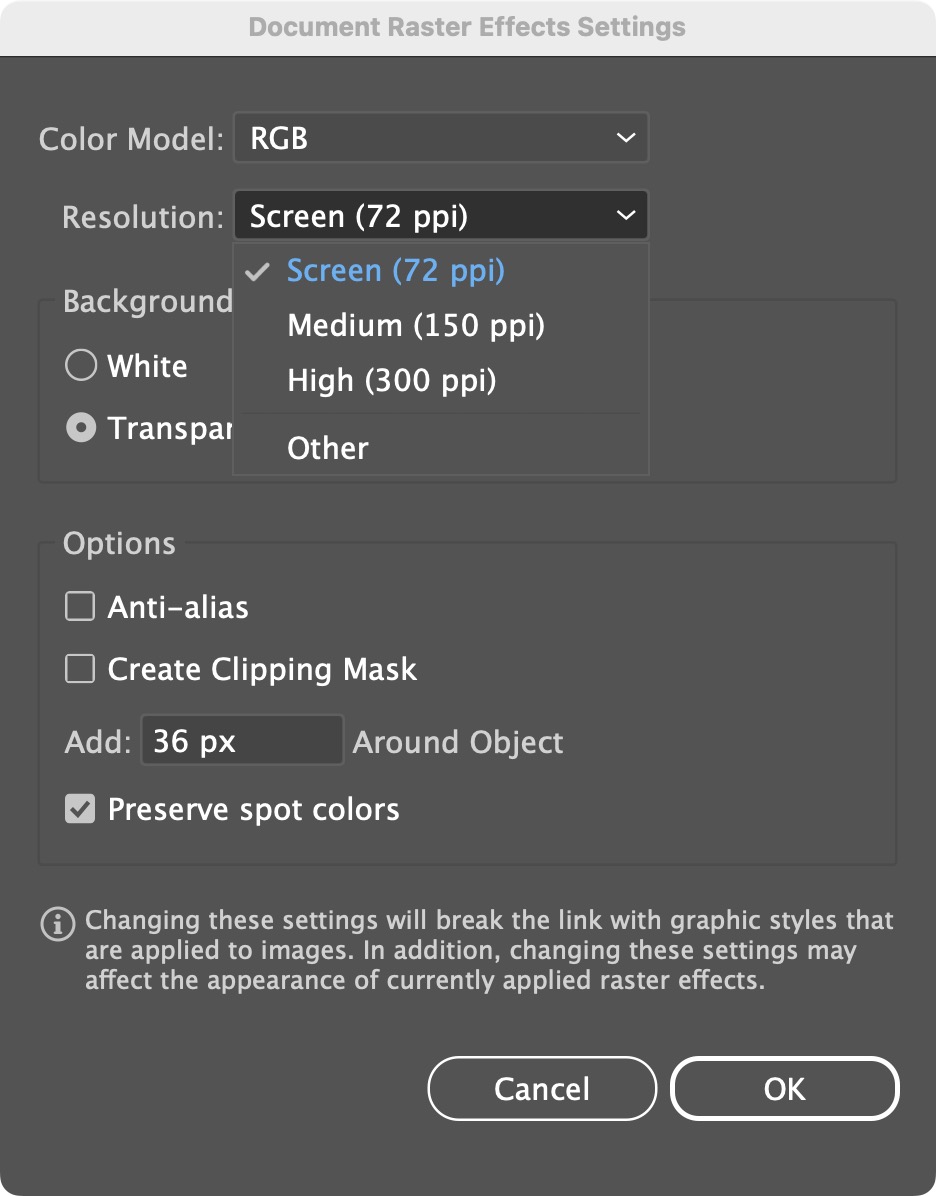The width and height of the screenshot is (936, 1196).
Task: Choose Screen (72 ppi) from the list
Action: (x=396, y=271)
